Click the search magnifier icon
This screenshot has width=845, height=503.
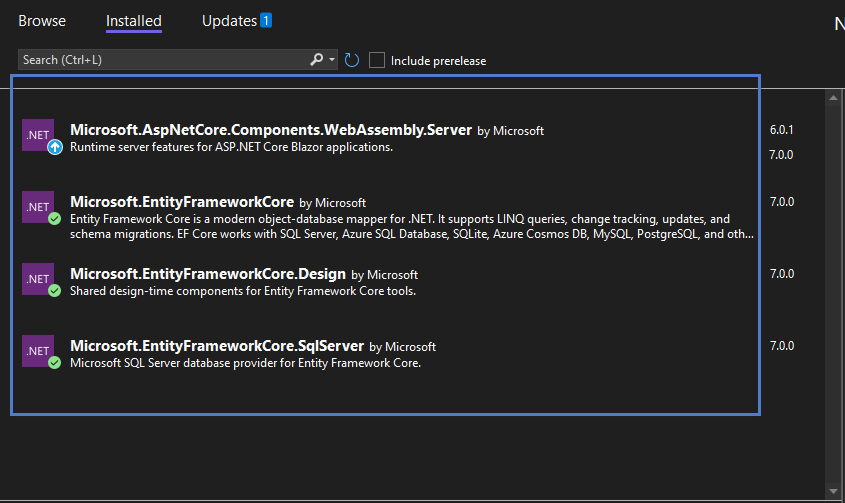click(317, 59)
